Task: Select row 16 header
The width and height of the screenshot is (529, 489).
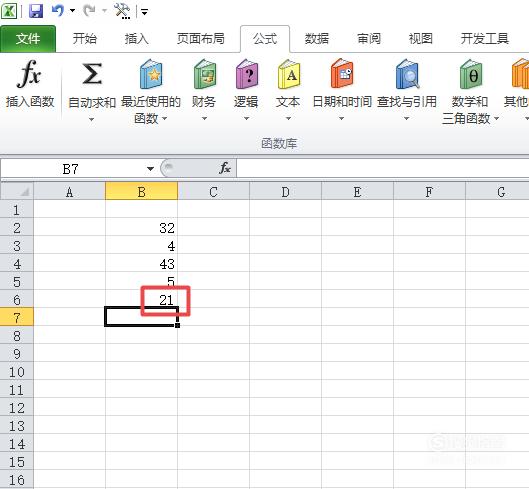Action: point(17,480)
